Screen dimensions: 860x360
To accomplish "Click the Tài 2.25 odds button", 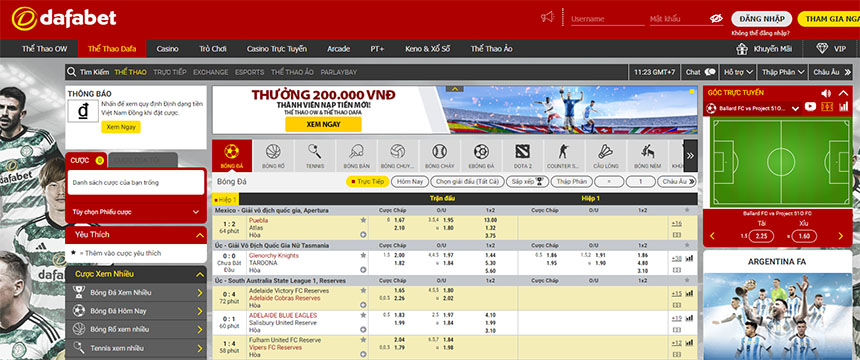I will tap(762, 236).
